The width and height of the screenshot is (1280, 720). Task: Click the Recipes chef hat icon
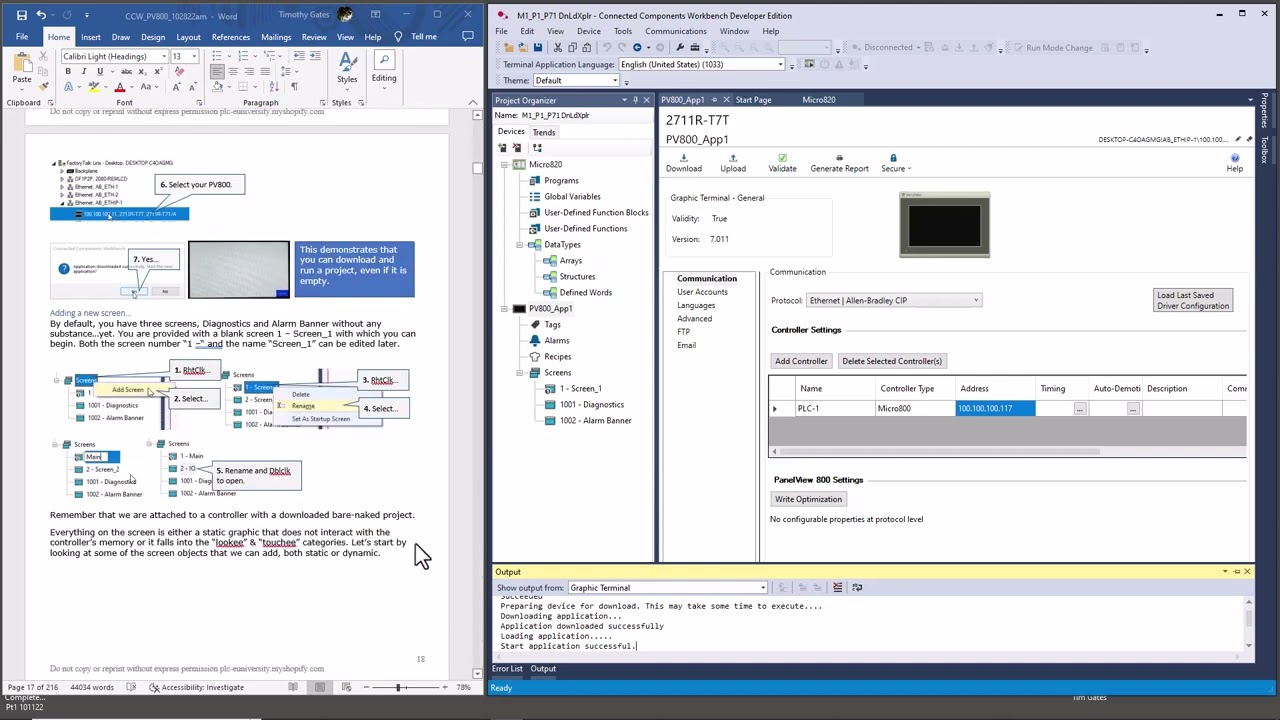[535, 356]
